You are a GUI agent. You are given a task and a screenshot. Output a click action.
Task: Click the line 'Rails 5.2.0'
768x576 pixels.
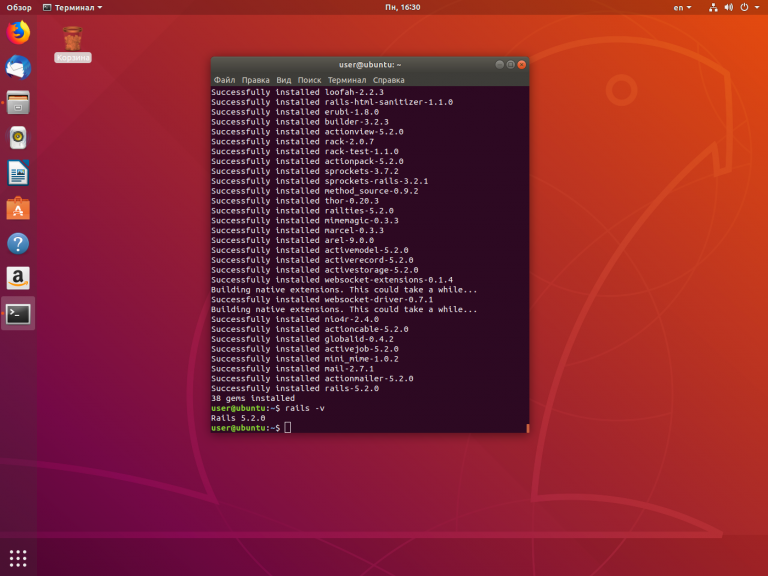pos(238,418)
